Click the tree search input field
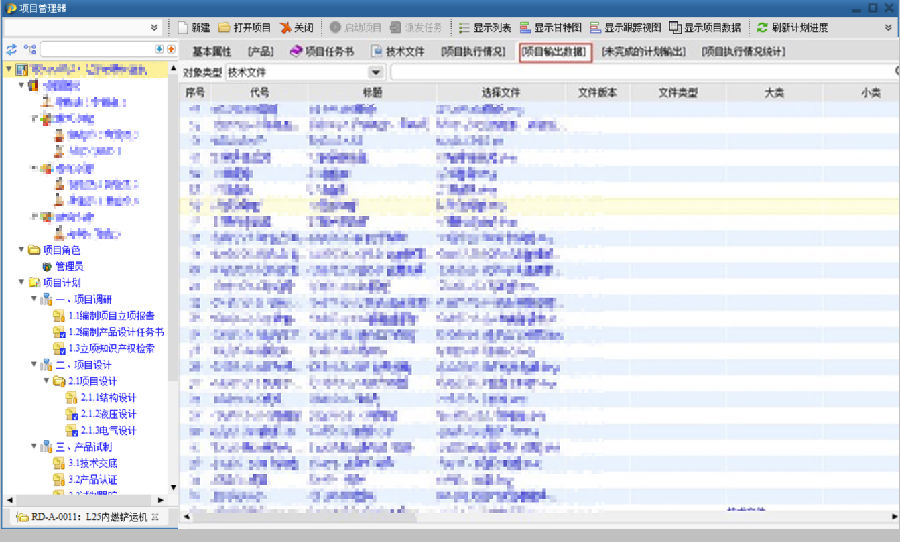 point(98,50)
